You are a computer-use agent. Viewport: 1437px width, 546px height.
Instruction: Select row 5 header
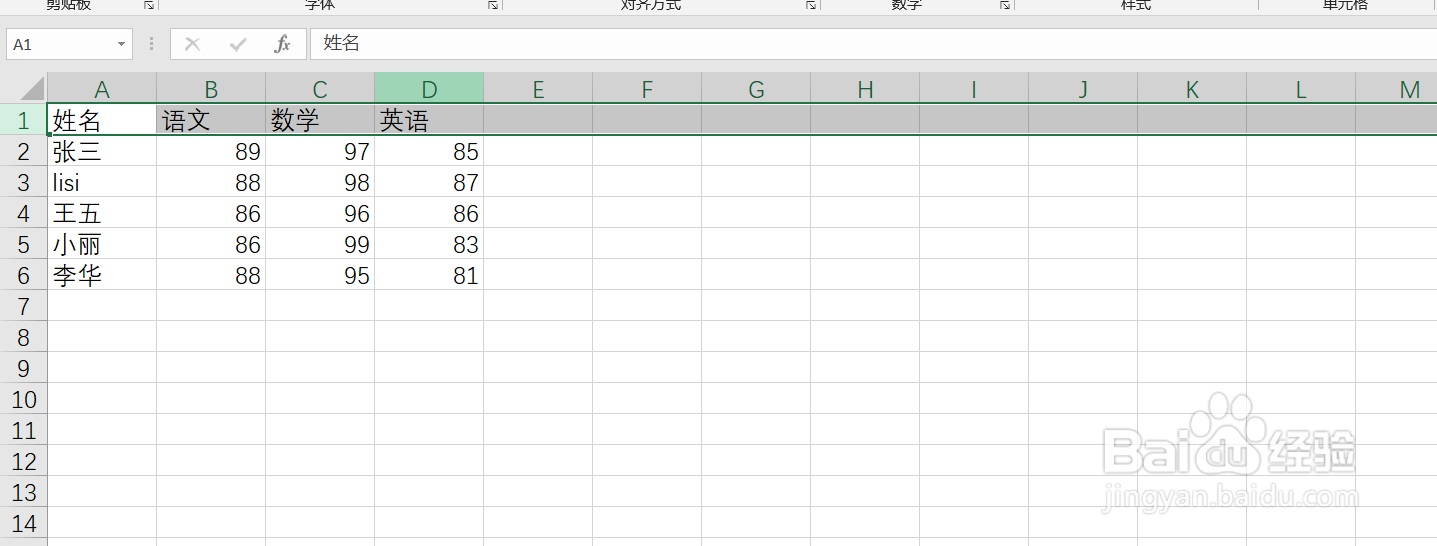click(x=24, y=244)
